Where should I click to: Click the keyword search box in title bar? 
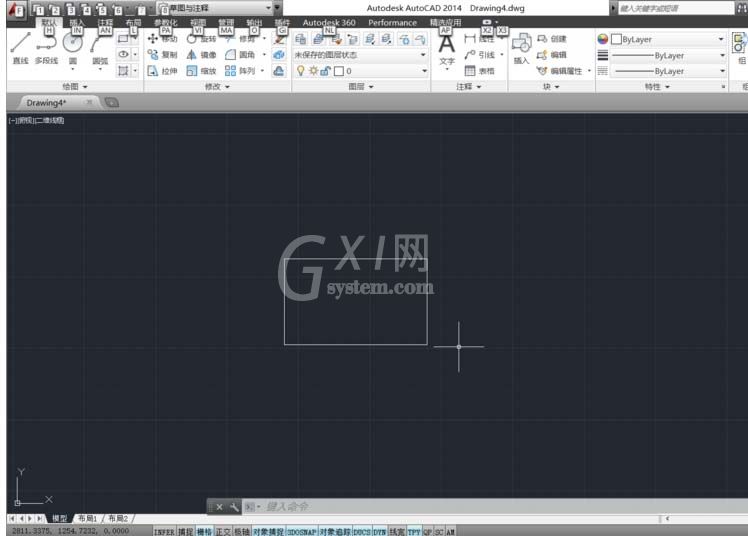675,8
